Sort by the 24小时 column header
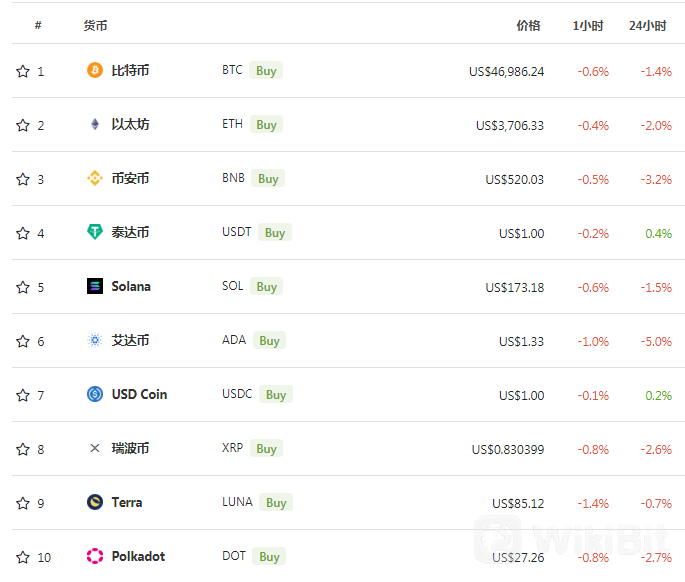This screenshot has width=685, height=582. click(647, 26)
